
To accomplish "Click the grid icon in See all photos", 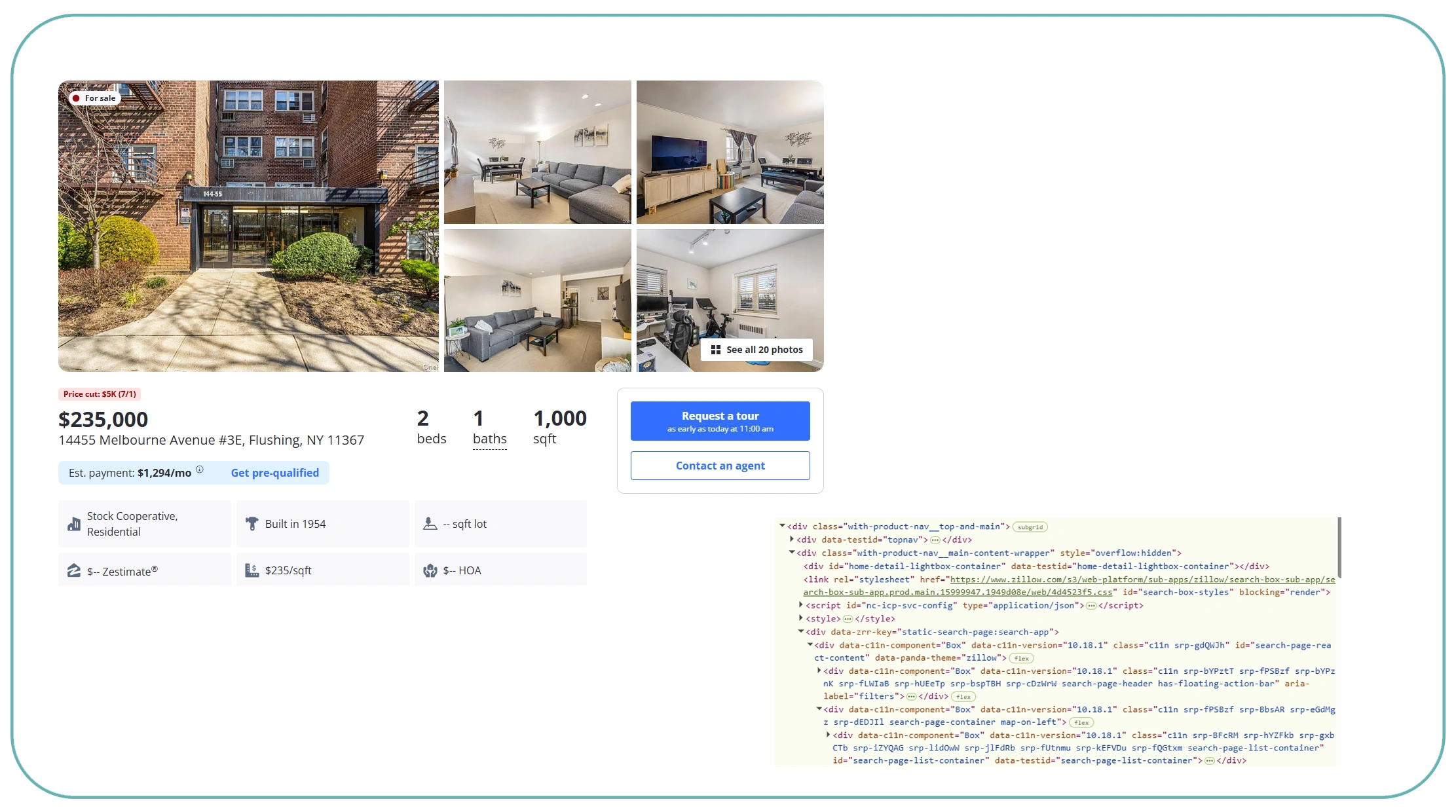I will click(716, 350).
